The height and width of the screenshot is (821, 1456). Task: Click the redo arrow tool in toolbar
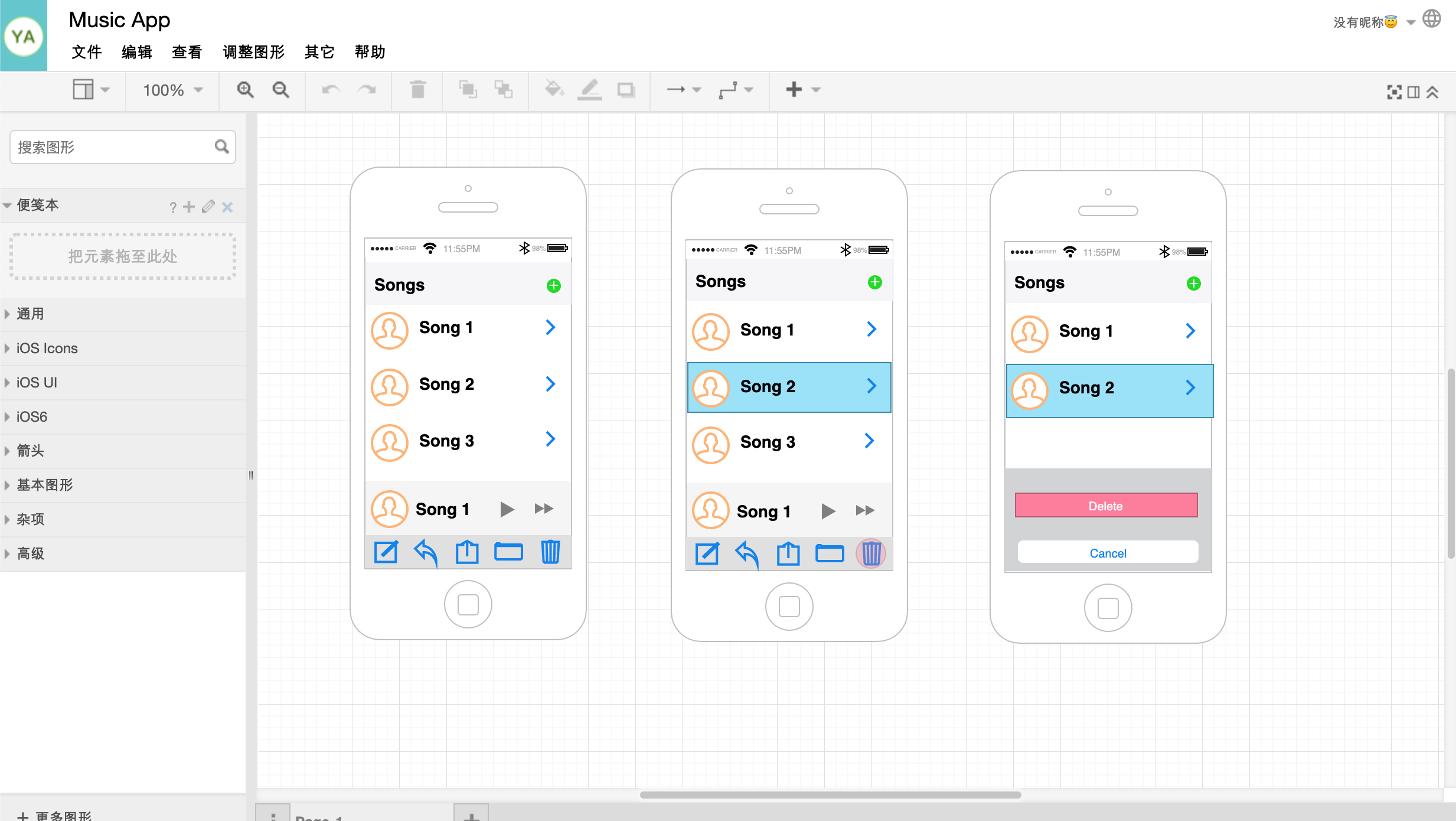coord(366,89)
